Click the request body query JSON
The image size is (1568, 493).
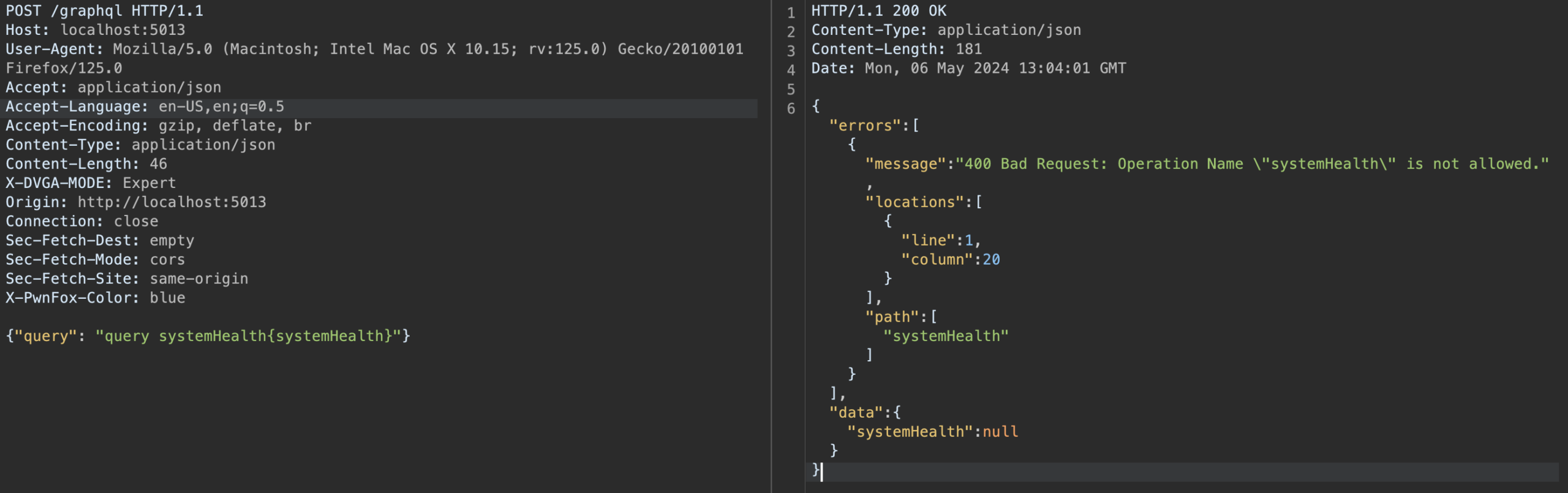tap(208, 336)
